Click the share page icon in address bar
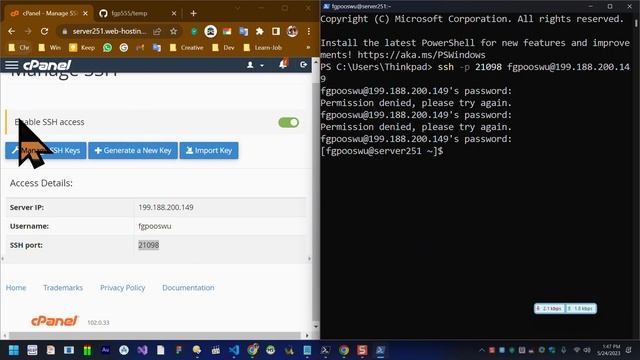 click(157, 31)
